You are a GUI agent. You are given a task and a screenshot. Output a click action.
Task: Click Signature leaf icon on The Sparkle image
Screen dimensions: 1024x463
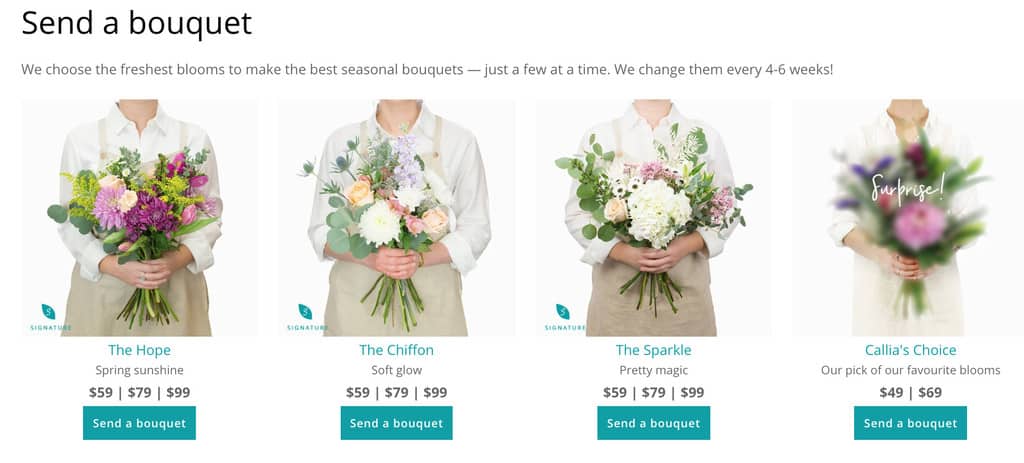563,311
